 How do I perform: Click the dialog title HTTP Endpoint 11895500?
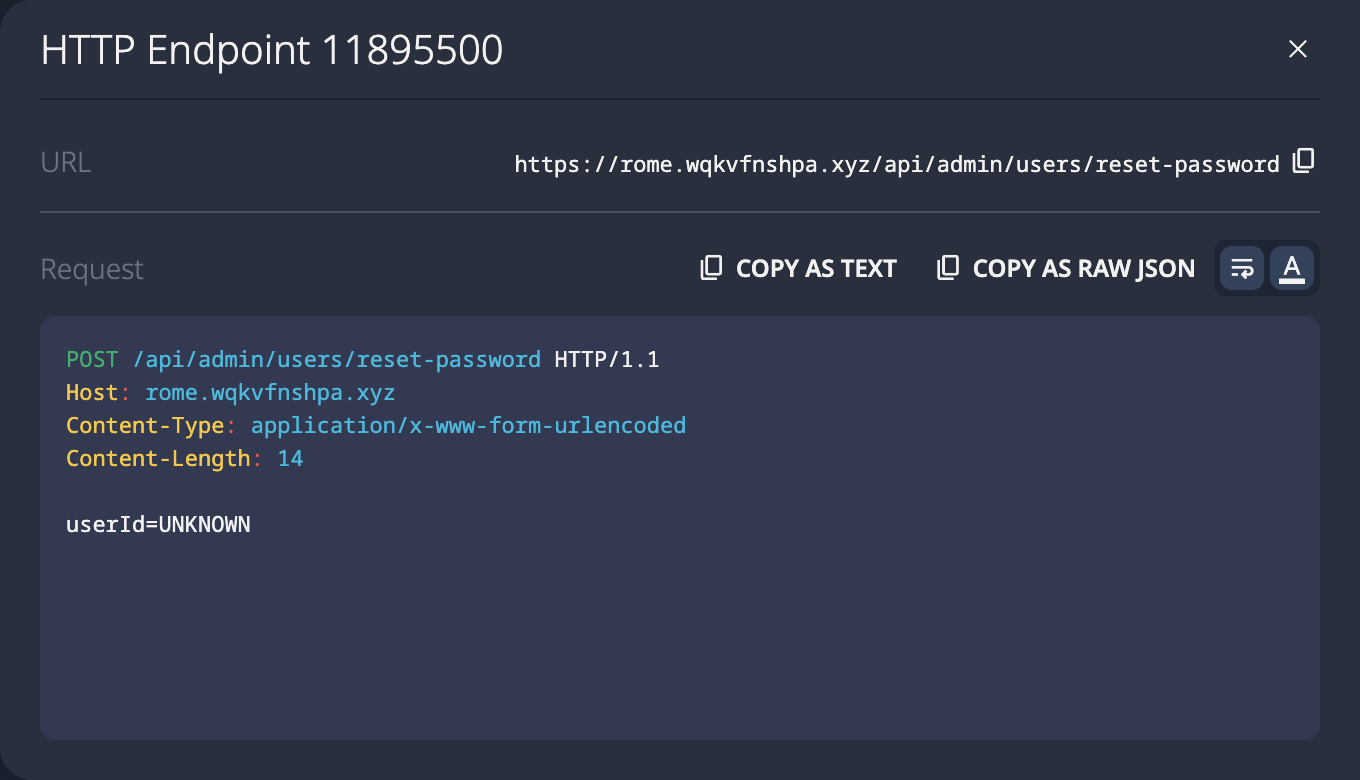(x=271, y=49)
